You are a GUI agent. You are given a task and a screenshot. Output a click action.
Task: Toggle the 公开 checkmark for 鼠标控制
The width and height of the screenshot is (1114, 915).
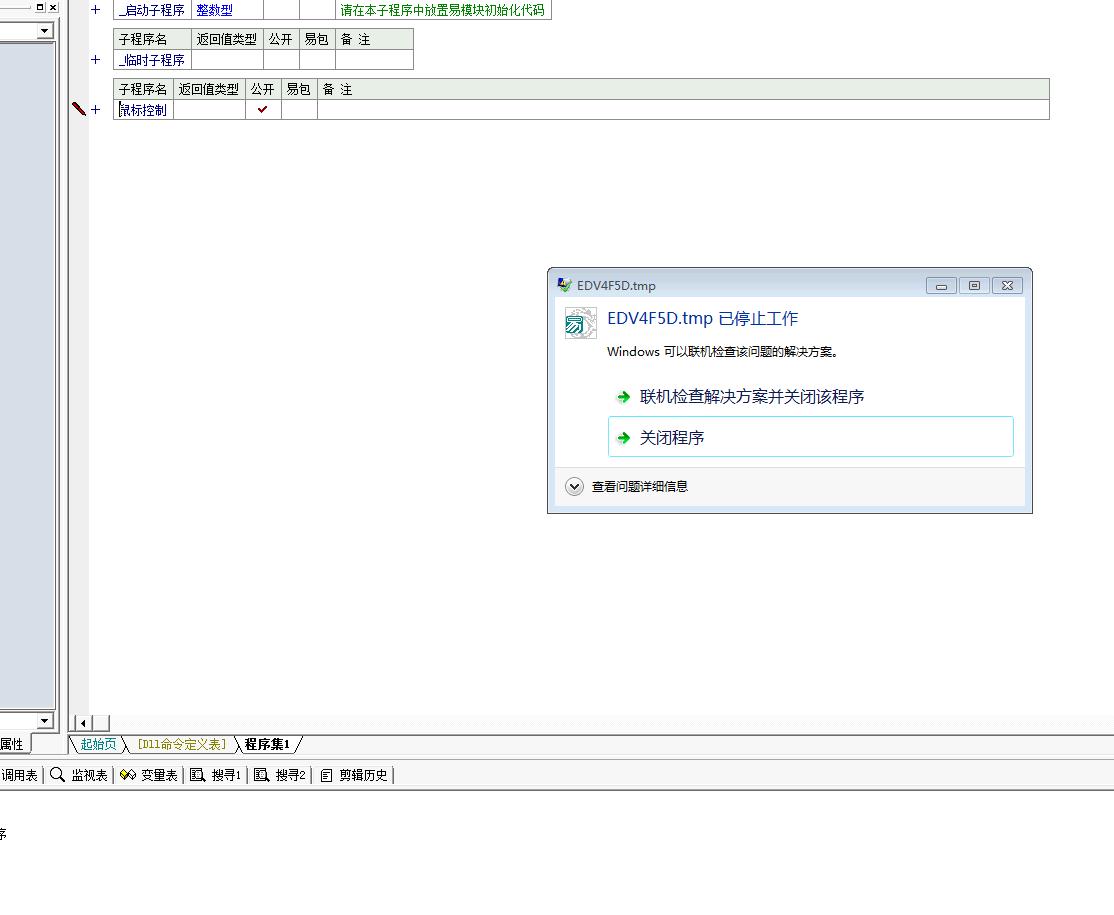(263, 110)
